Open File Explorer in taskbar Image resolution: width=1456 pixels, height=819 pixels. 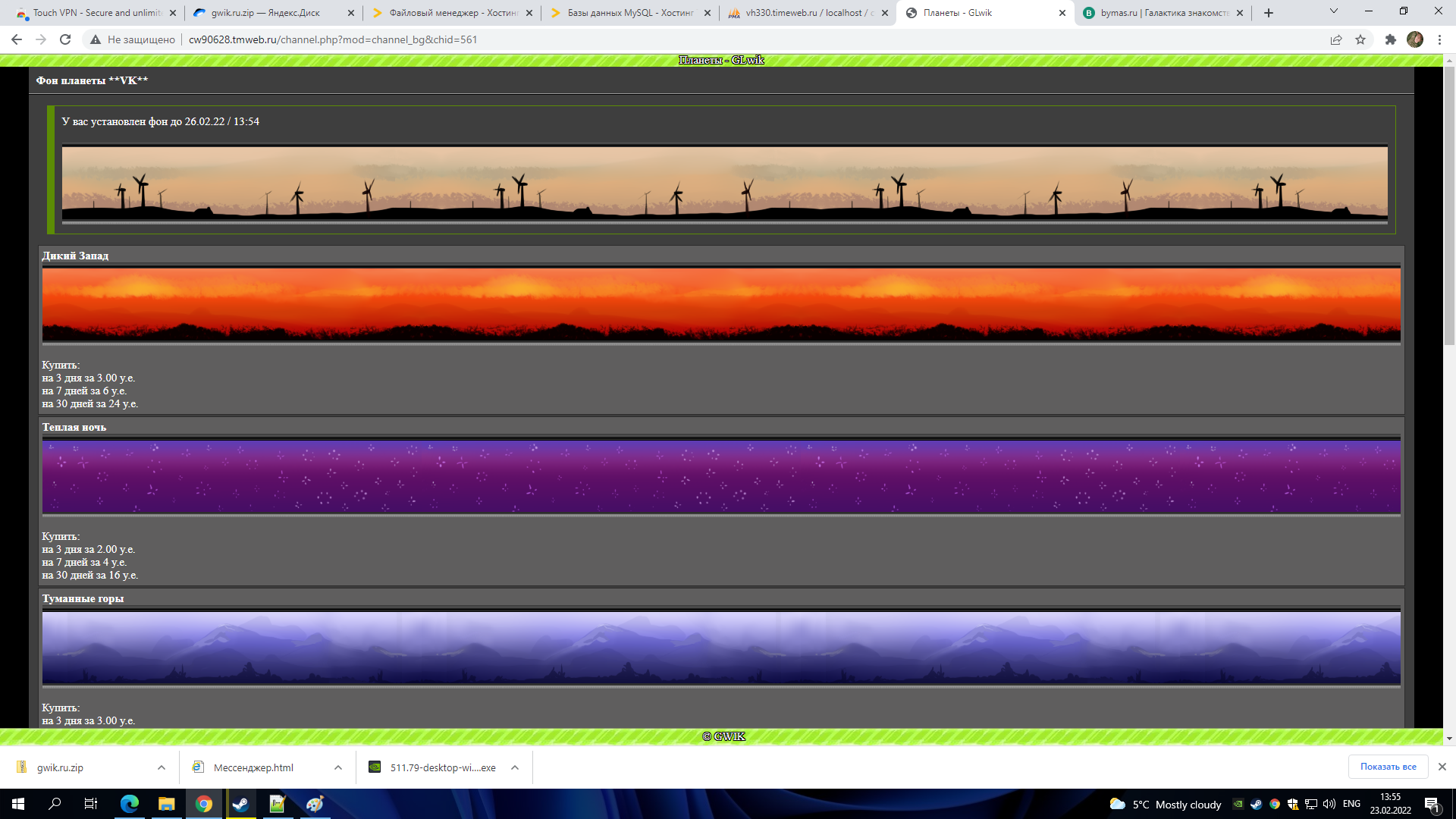[x=166, y=804]
